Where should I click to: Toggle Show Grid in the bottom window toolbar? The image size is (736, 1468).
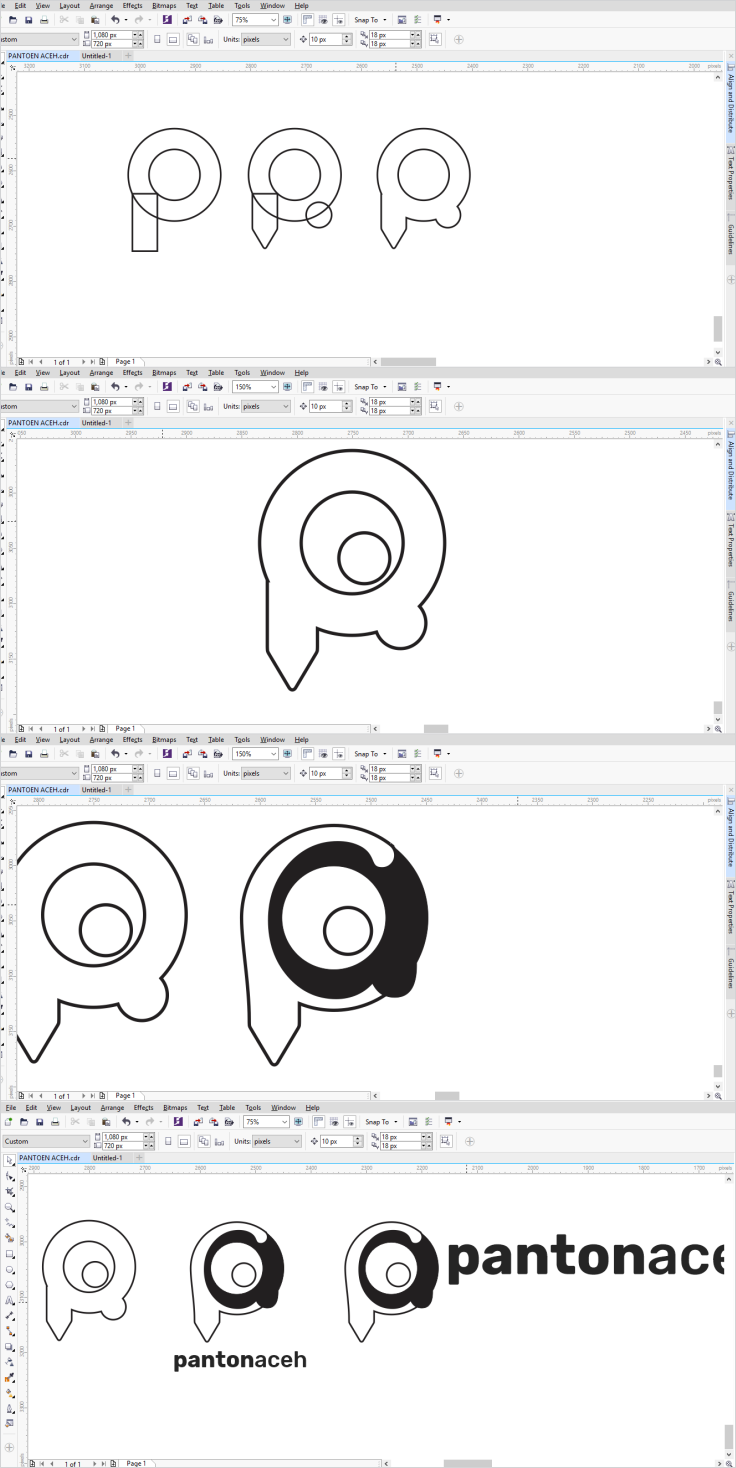[334, 1122]
